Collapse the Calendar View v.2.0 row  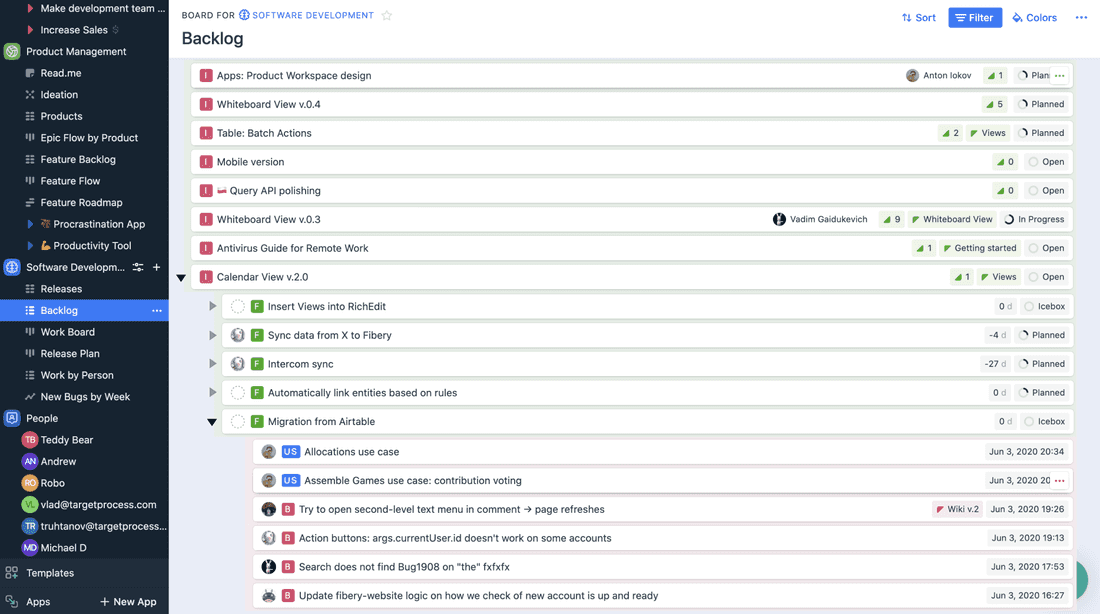(181, 278)
